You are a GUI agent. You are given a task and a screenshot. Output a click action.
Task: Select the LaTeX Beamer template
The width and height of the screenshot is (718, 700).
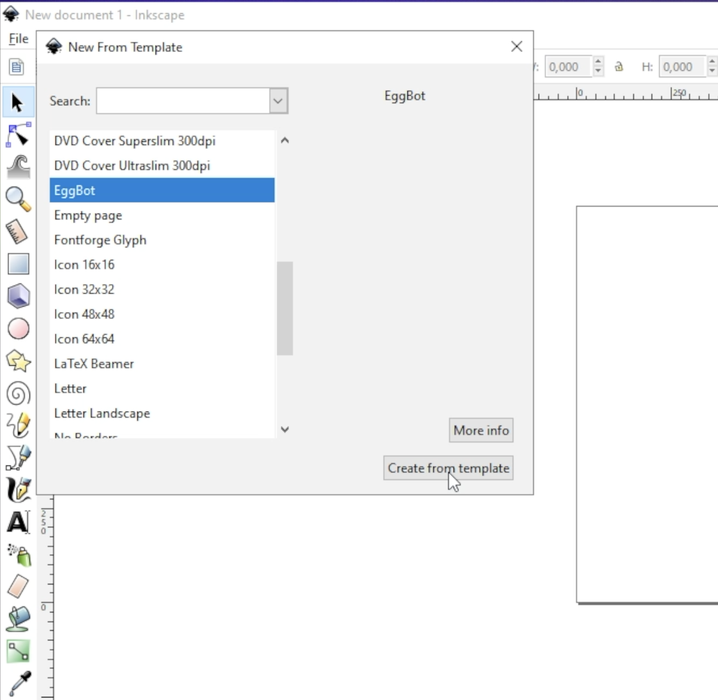click(x=162, y=364)
